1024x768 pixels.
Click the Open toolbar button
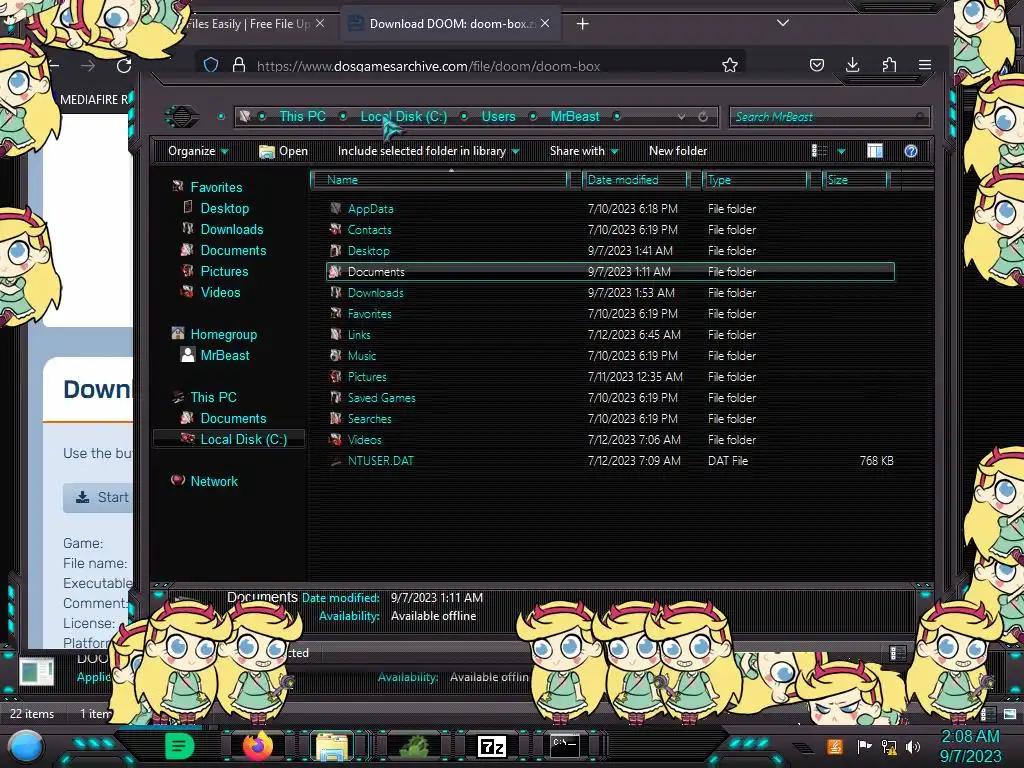[x=283, y=151]
